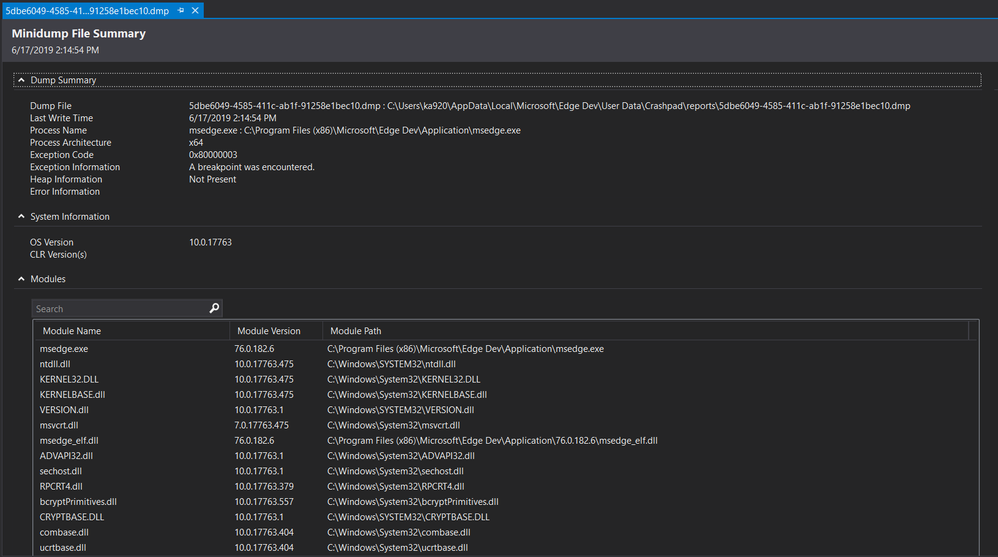Viewport: 998px width, 557px height.
Task: Click the CLR Version(s) label
Action: (58, 255)
